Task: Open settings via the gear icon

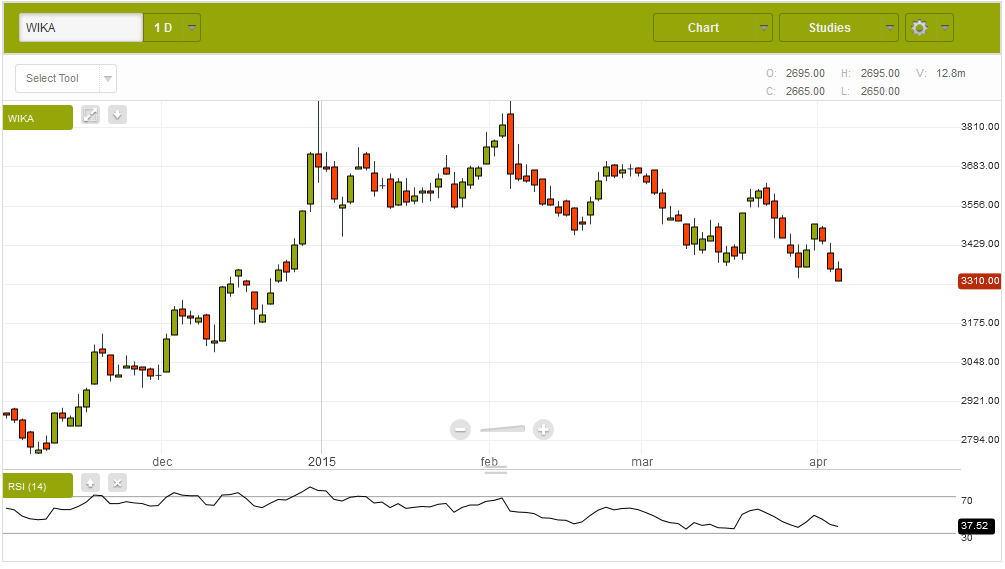Action: click(x=919, y=28)
